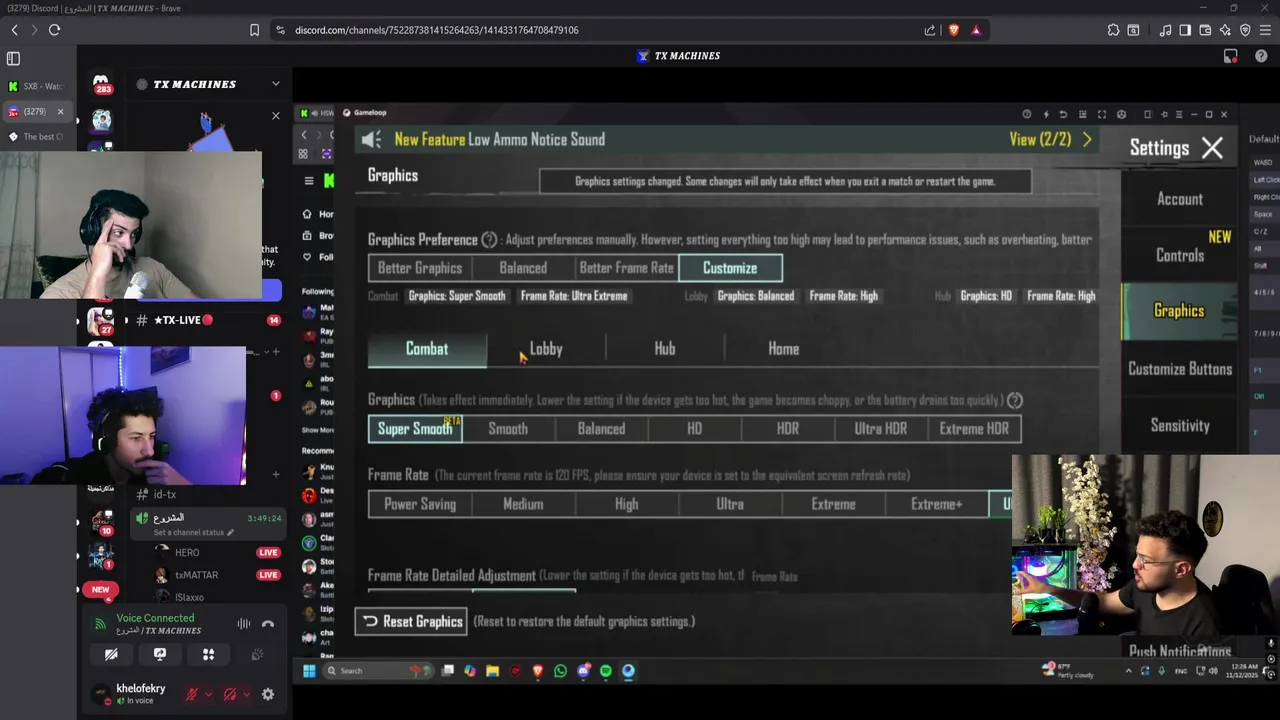Screen dimensions: 1280x720
Task: Open the Sensitivity settings section
Action: [x=1180, y=425]
